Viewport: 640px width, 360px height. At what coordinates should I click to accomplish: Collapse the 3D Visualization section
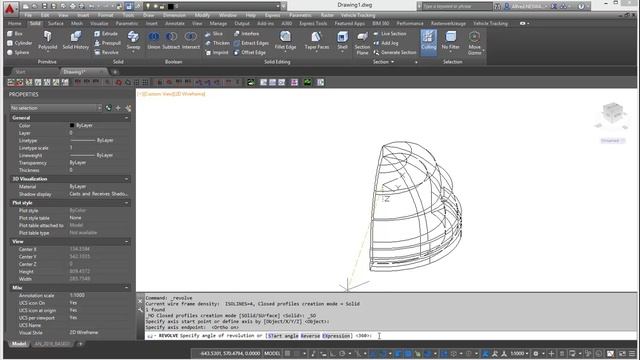pos(126,179)
